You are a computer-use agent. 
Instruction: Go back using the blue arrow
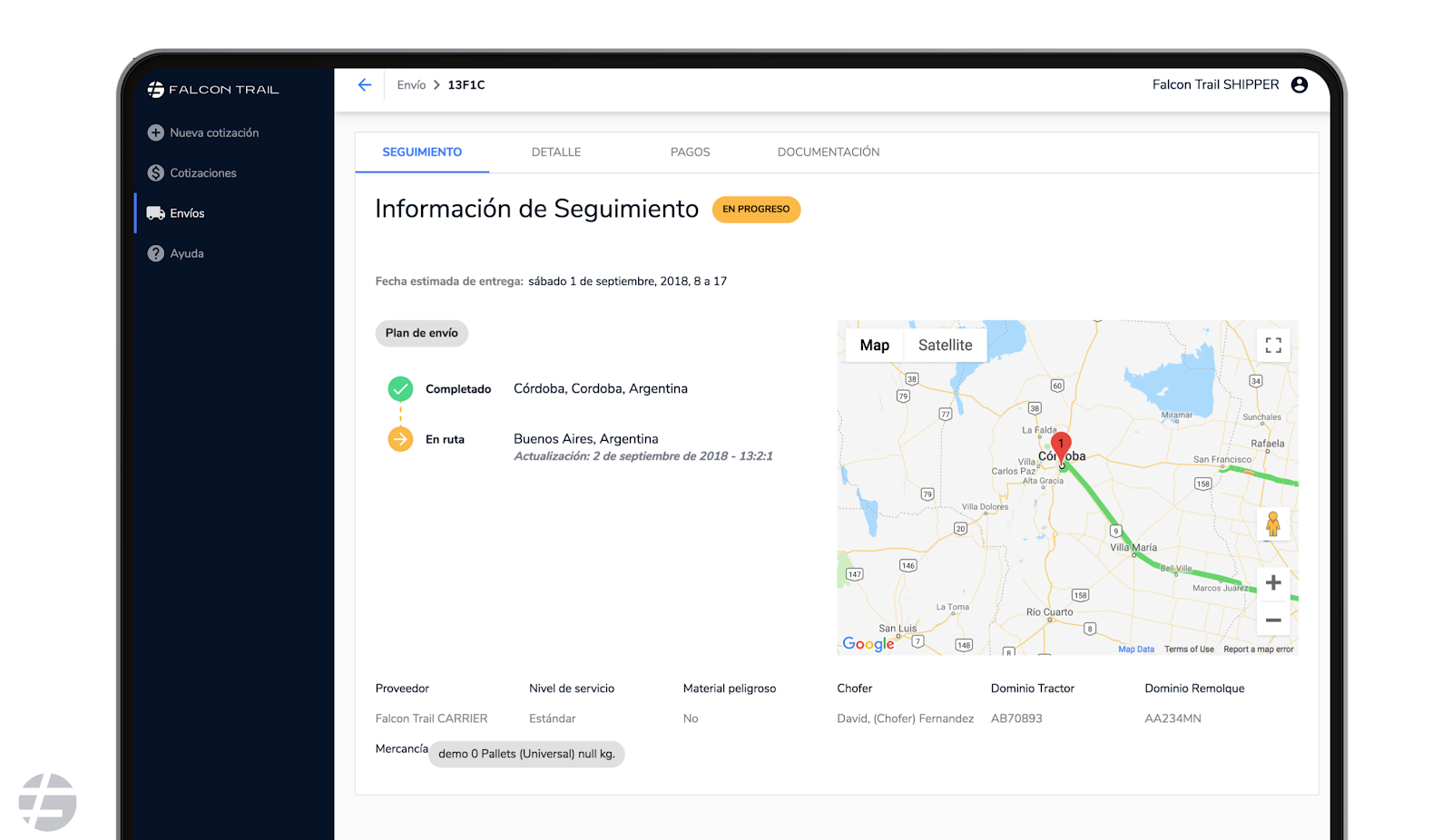(x=365, y=84)
